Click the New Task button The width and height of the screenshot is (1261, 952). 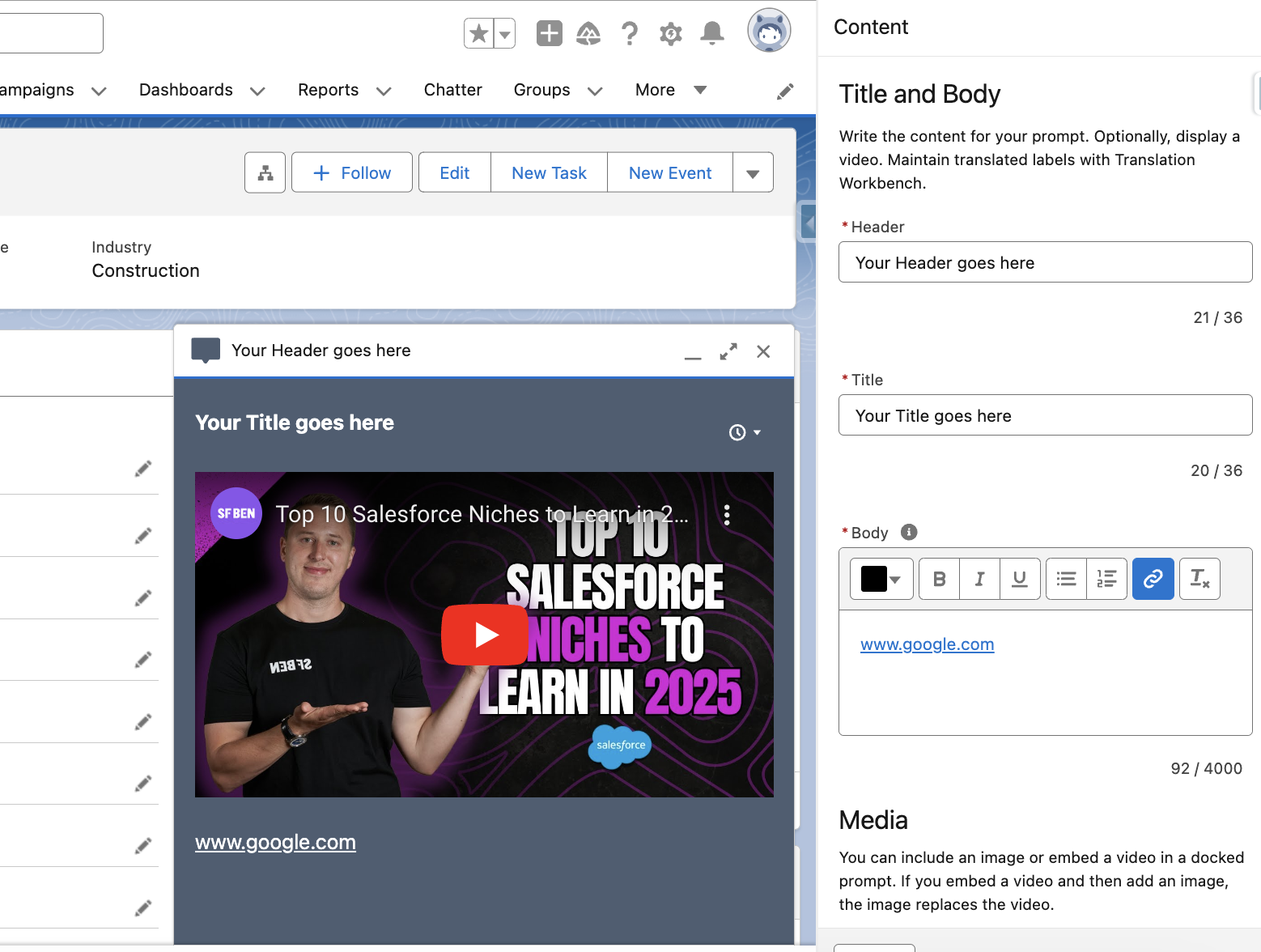click(x=549, y=173)
